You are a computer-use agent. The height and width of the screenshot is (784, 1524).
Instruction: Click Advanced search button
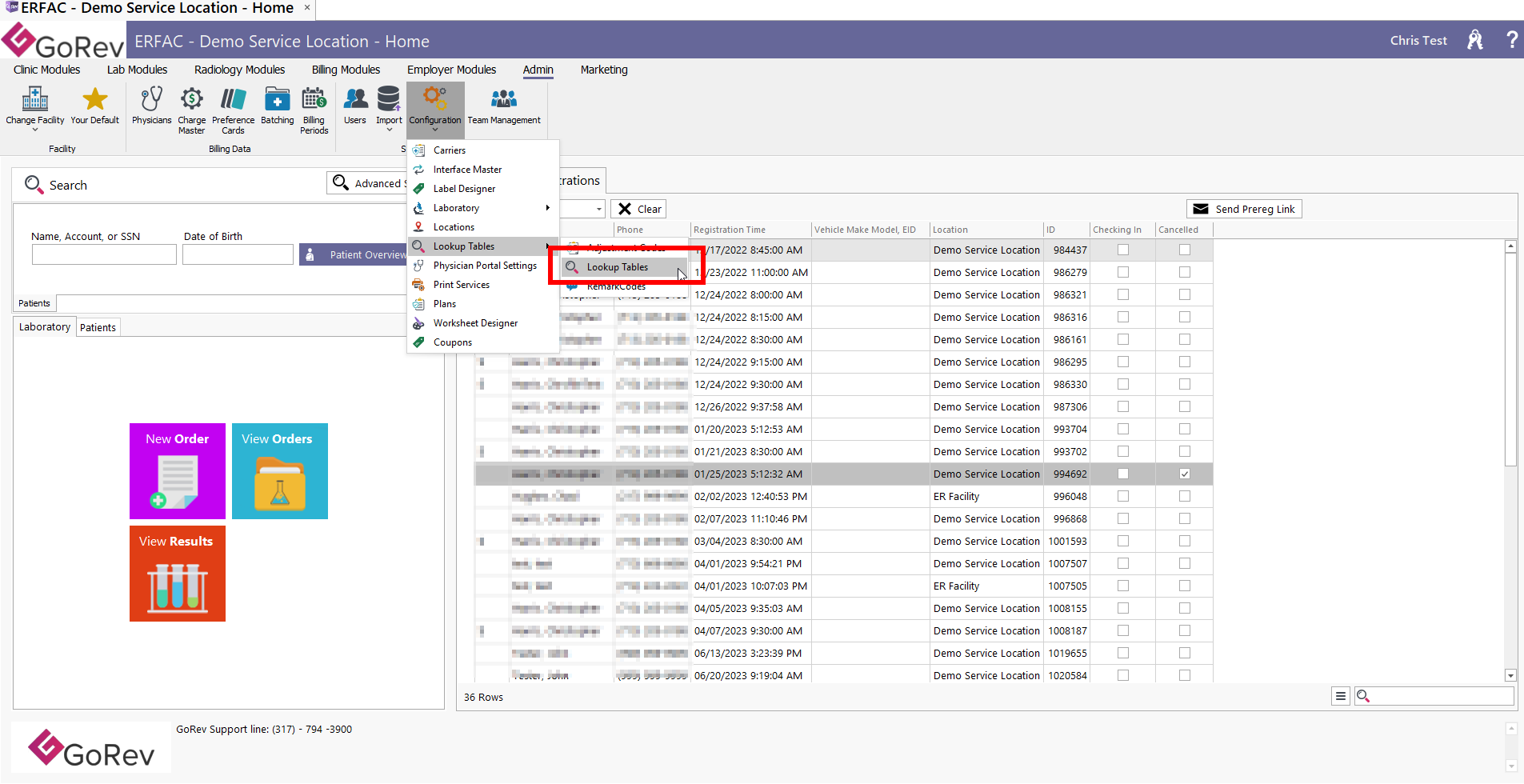point(368,183)
